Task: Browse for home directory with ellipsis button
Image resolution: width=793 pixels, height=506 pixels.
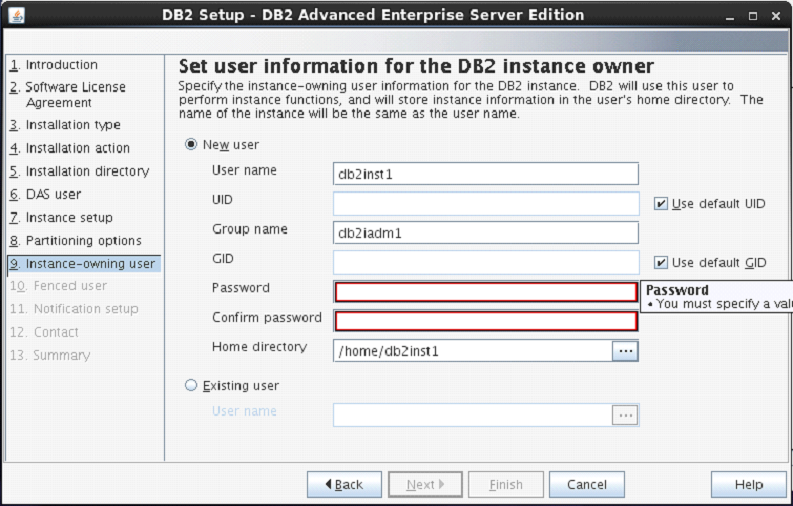Action: pos(625,351)
